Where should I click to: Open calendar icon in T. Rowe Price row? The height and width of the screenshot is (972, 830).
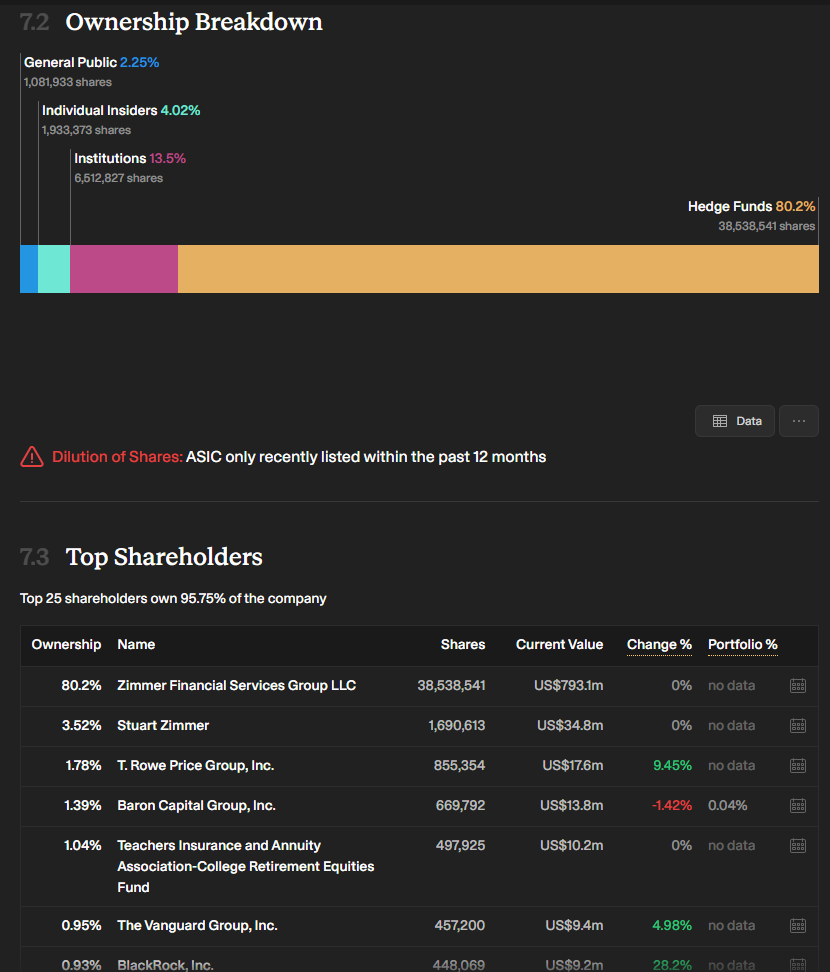[x=798, y=766]
